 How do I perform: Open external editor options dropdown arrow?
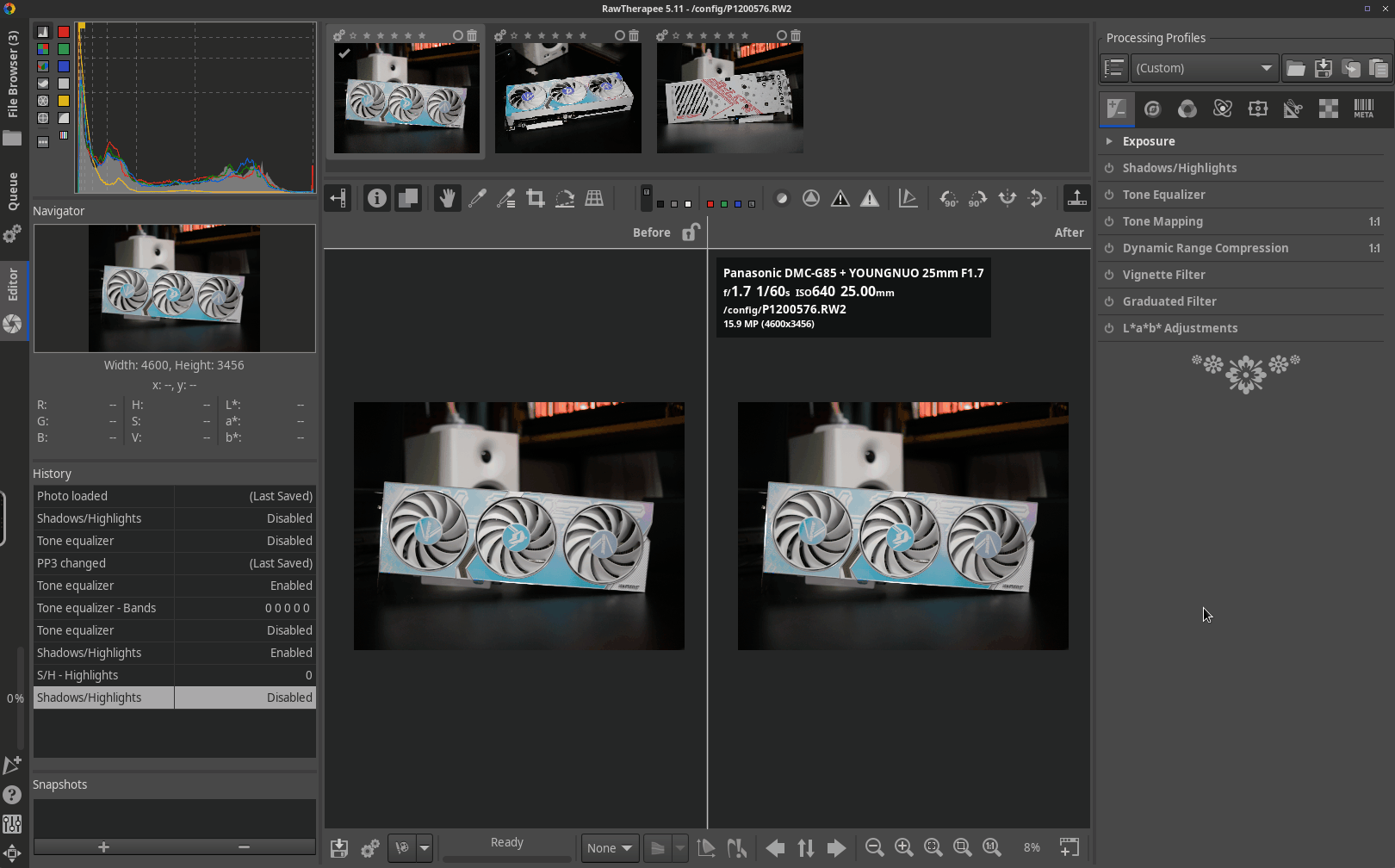(425, 848)
